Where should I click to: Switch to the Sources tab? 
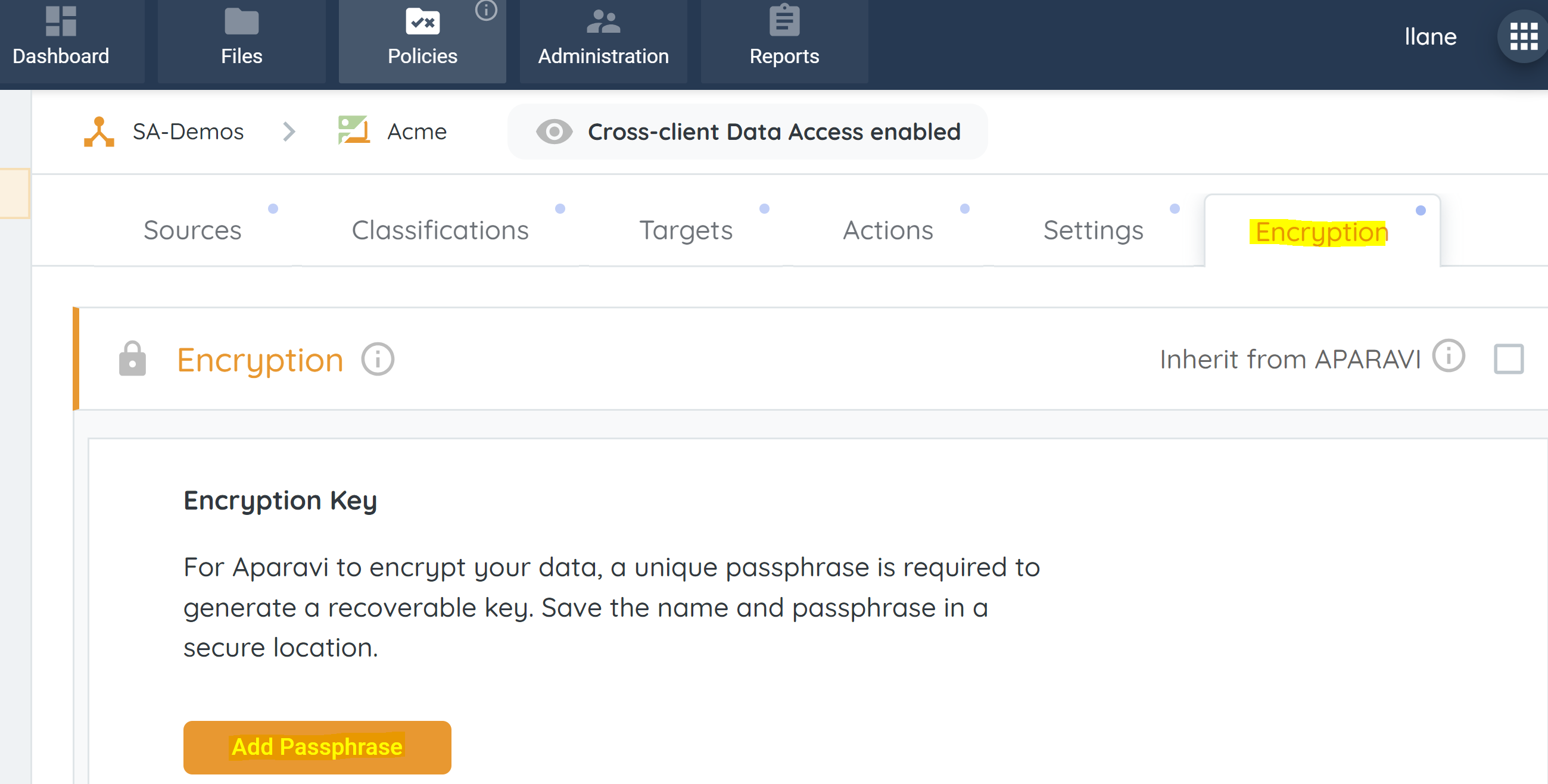(x=192, y=230)
